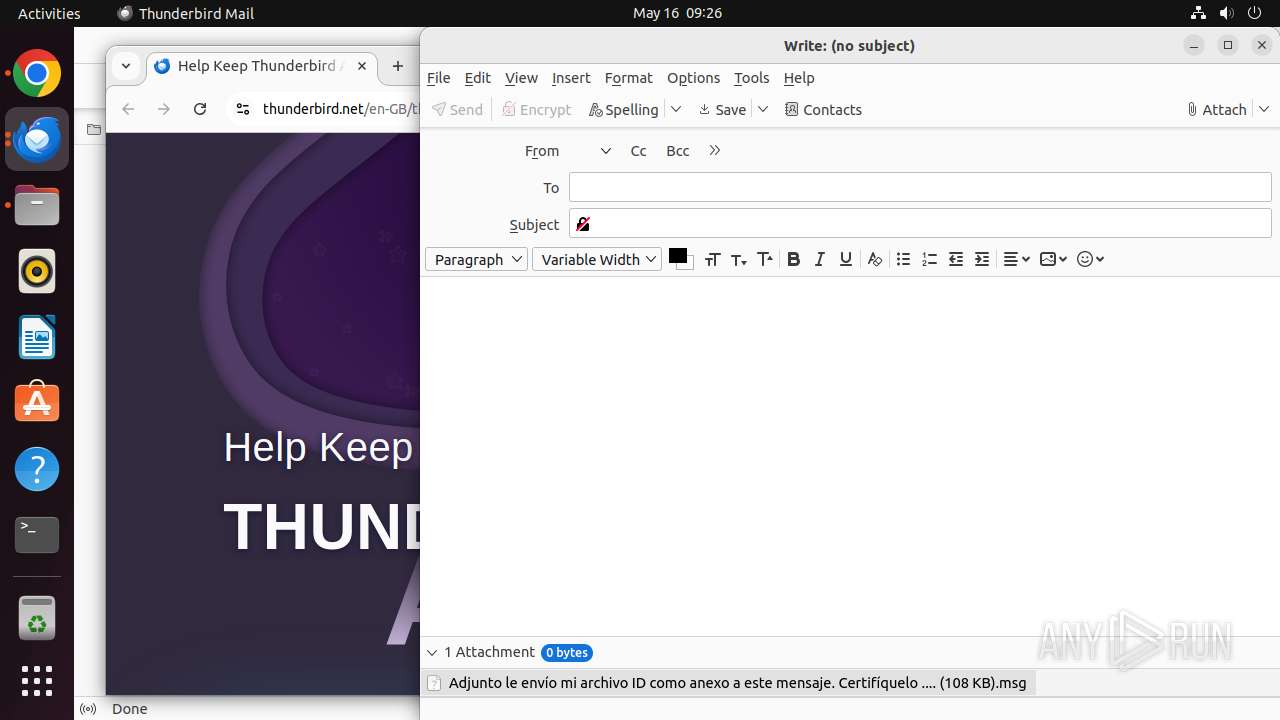Open Files manager from the dock
The width and height of the screenshot is (1280, 720).
pos(37,205)
